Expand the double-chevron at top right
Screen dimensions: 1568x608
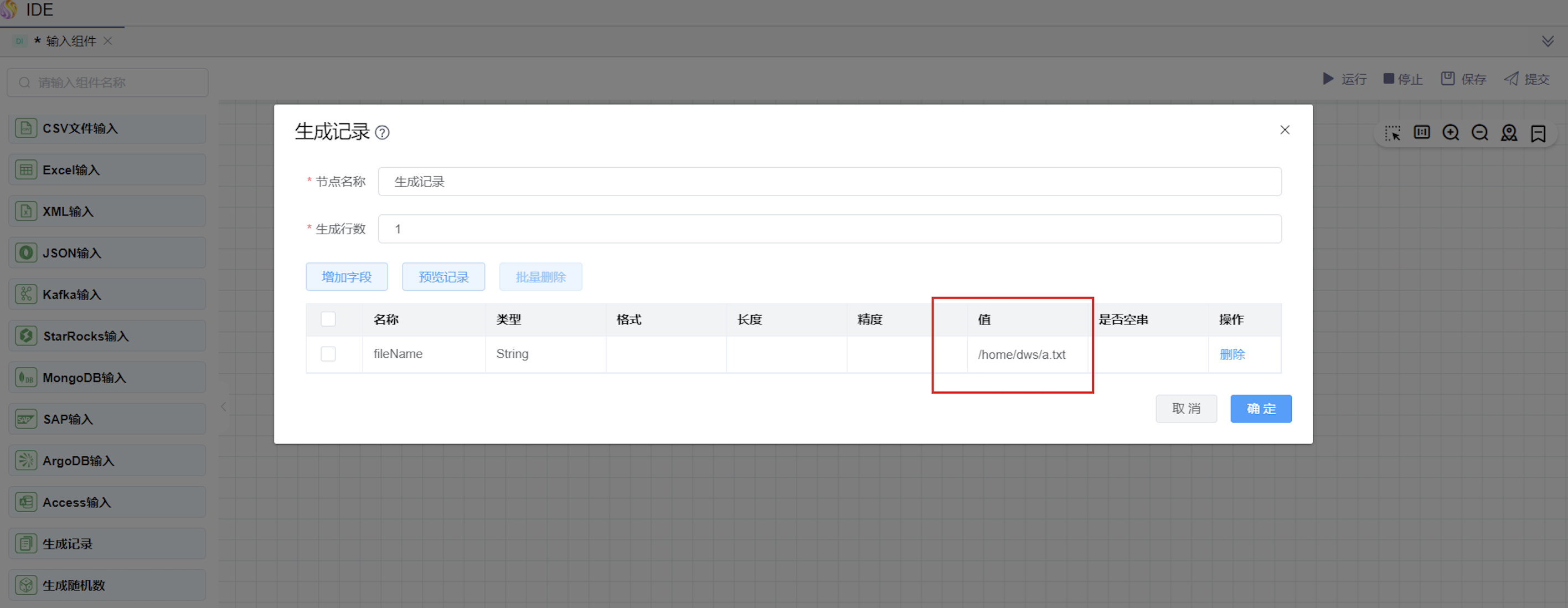(1548, 41)
